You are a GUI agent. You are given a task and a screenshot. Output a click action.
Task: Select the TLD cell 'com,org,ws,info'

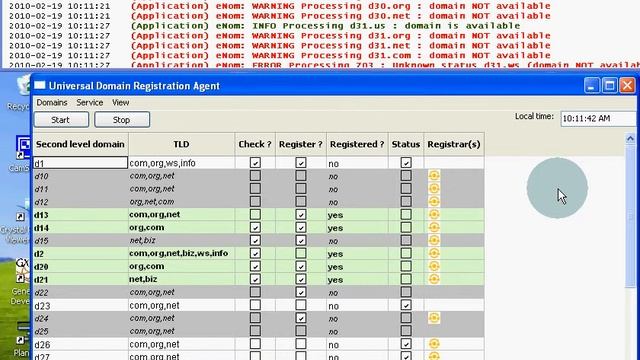pos(181,163)
